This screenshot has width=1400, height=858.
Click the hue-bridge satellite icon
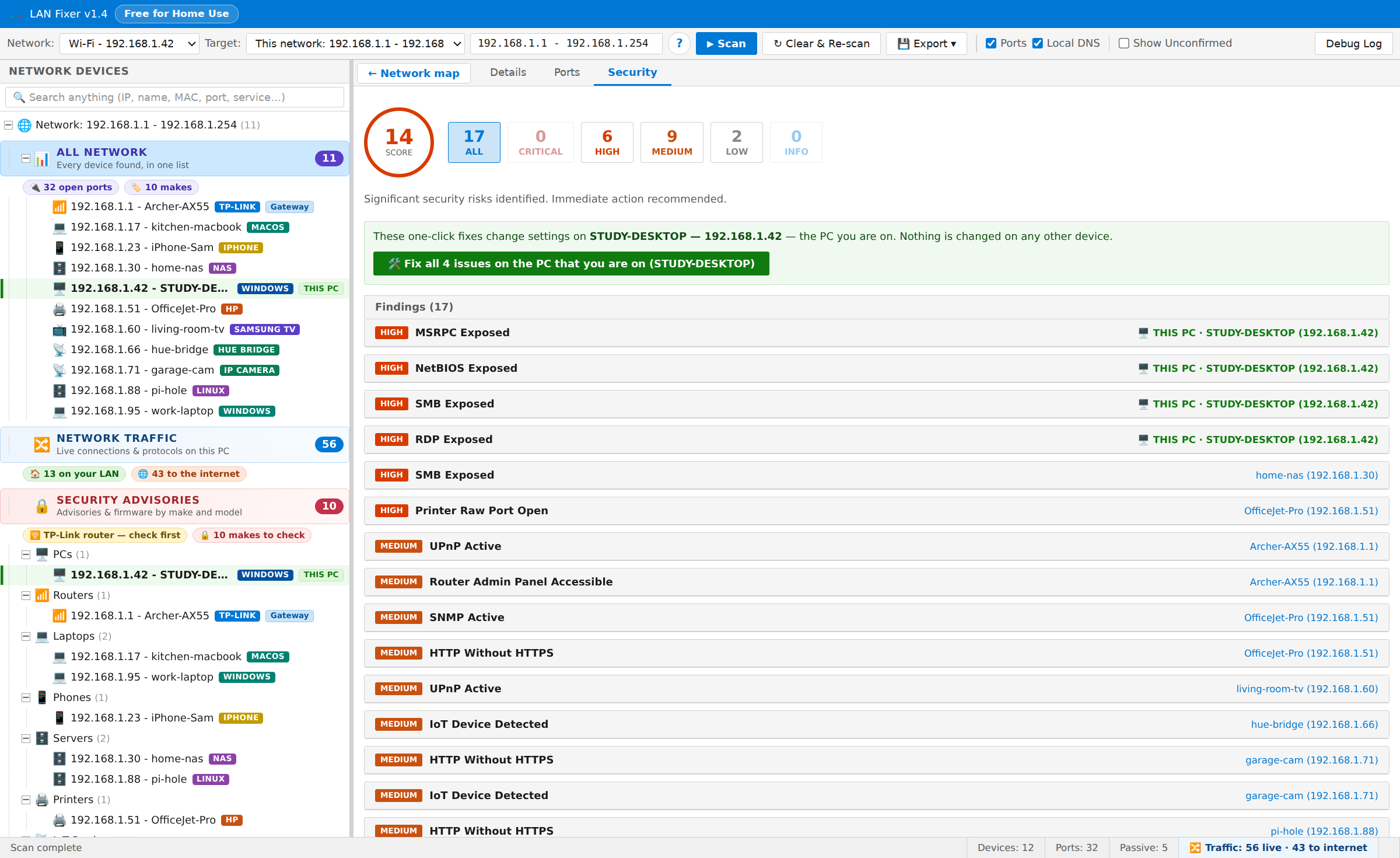(60, 350)
